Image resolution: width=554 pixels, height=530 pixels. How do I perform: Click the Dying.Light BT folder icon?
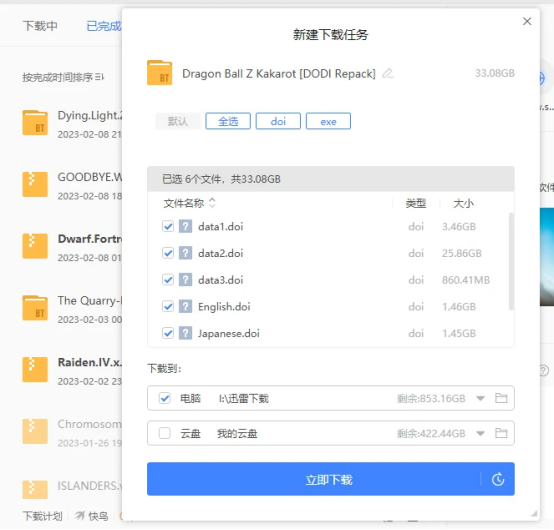(35, 123)
